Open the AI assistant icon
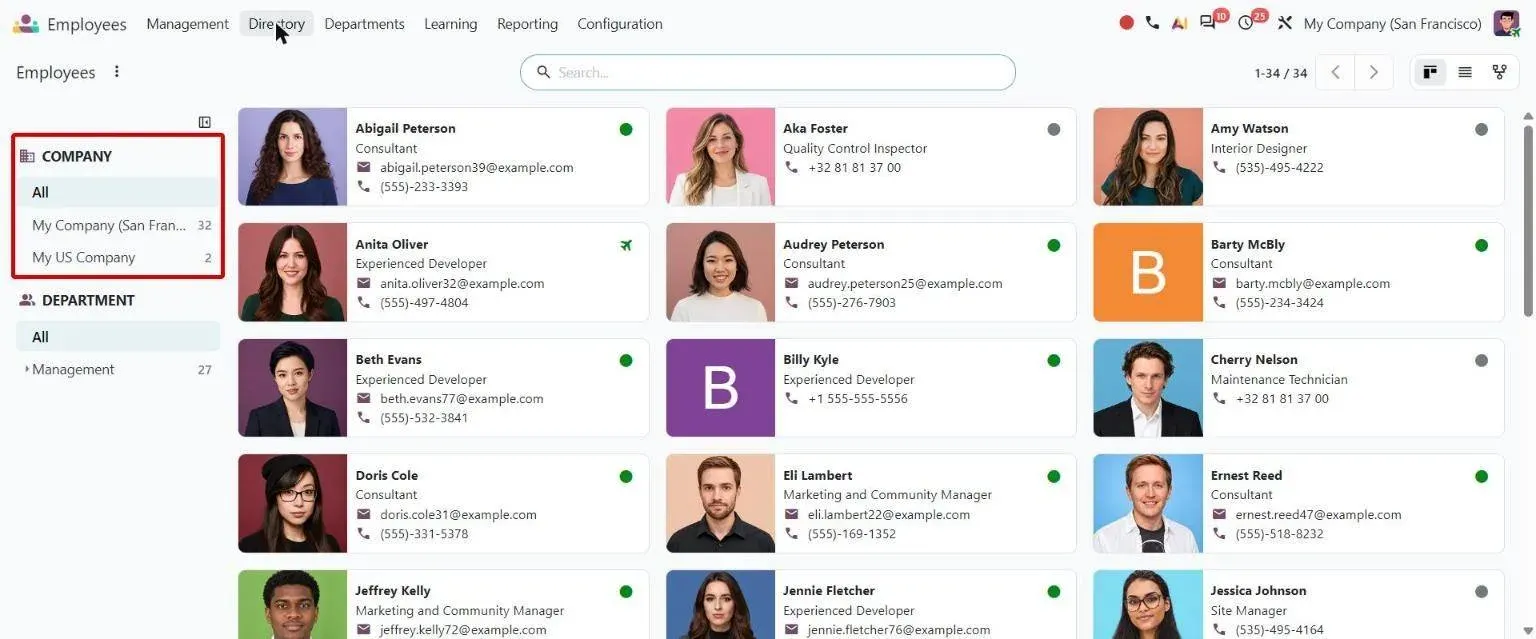1536x639 pixels. click(1180, 23)
